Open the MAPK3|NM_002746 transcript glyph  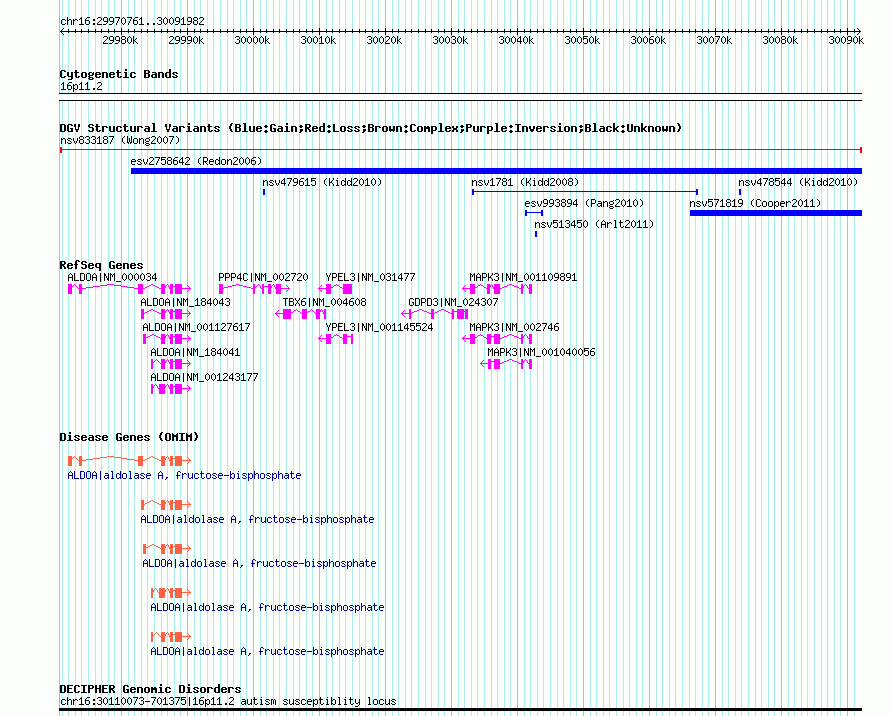pos(497,339)
